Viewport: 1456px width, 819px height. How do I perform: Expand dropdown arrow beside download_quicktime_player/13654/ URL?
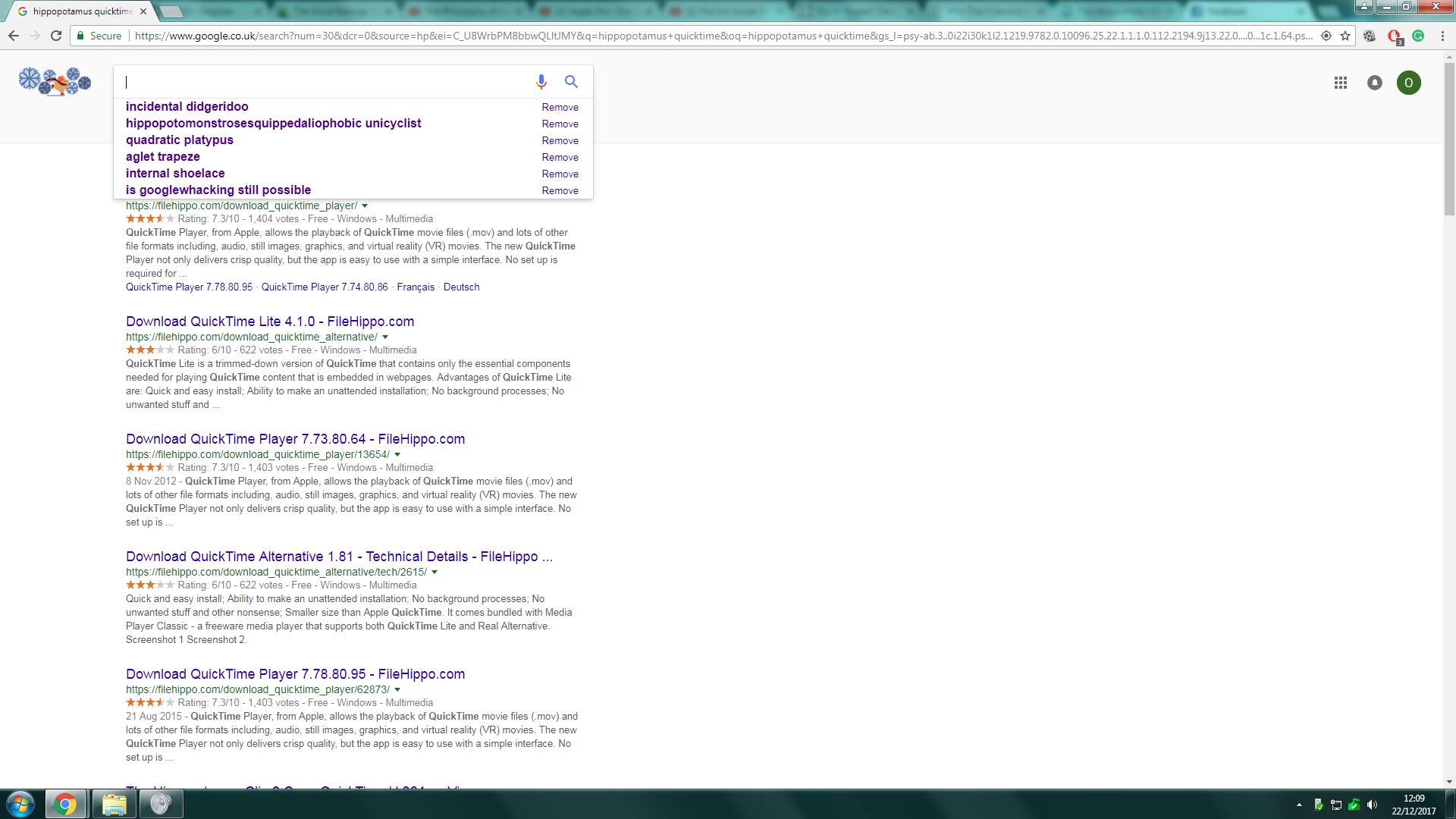pyautogui.click(x=397, y=454)
